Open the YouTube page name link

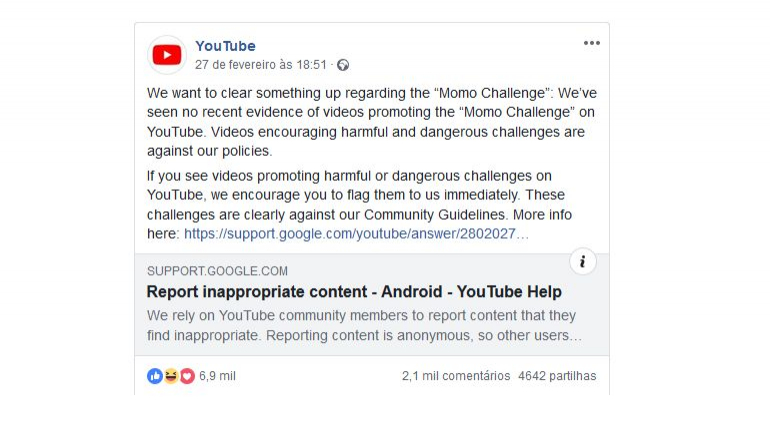tap(225, 46)
